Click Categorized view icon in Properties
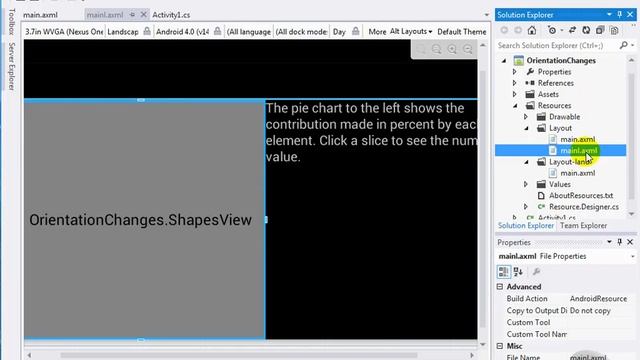 point(504,271)
